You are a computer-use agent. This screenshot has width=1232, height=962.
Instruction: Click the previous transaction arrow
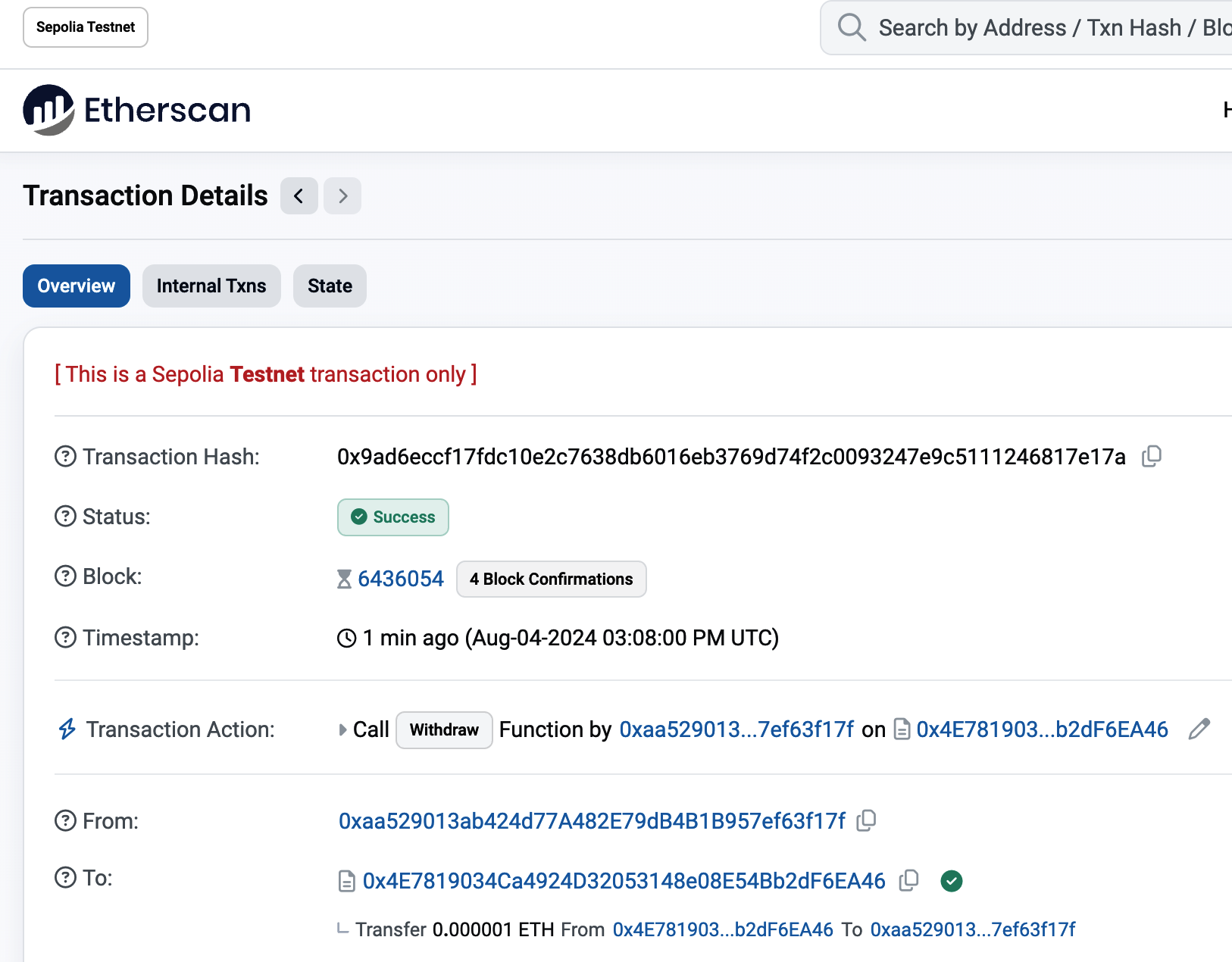point(299,195)
